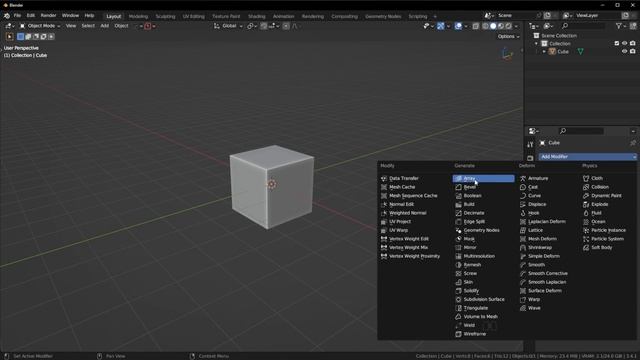
Task: Switch to solid viewport shading
Action: click(x=493, y=26)
